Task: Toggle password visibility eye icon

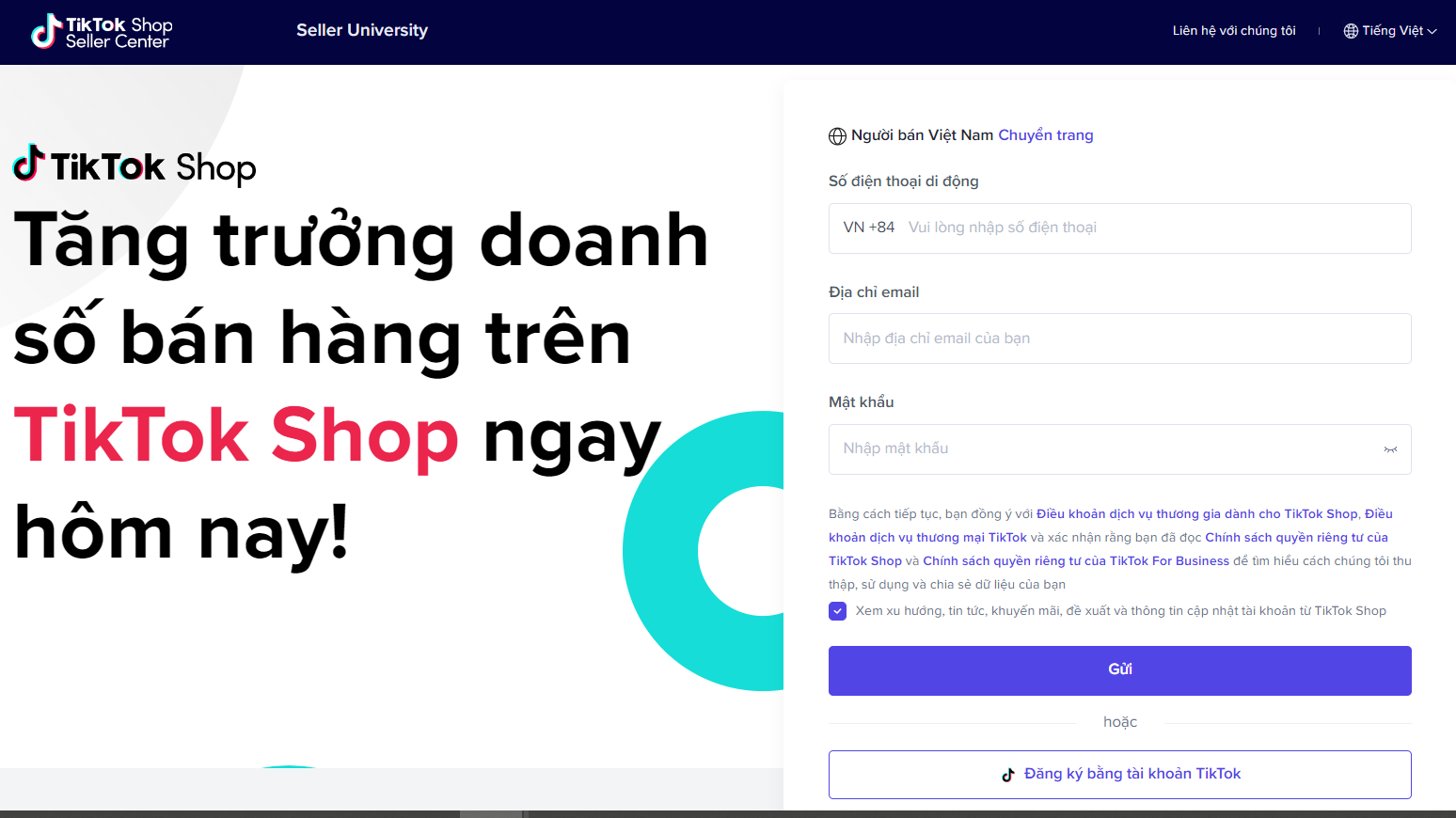Action: pos(1390,449)
